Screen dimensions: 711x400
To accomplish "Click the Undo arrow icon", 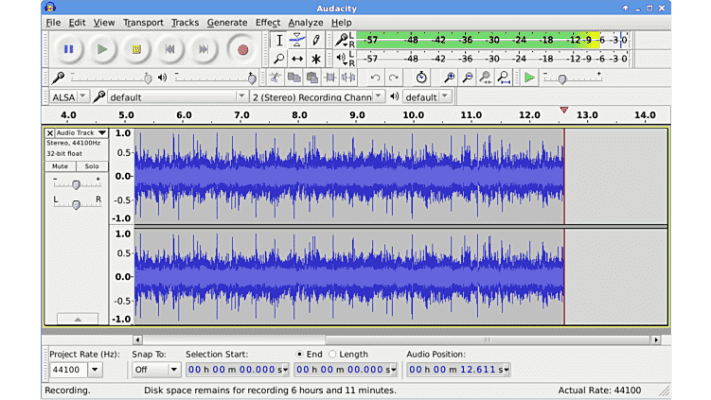I will tap(375, 78).
